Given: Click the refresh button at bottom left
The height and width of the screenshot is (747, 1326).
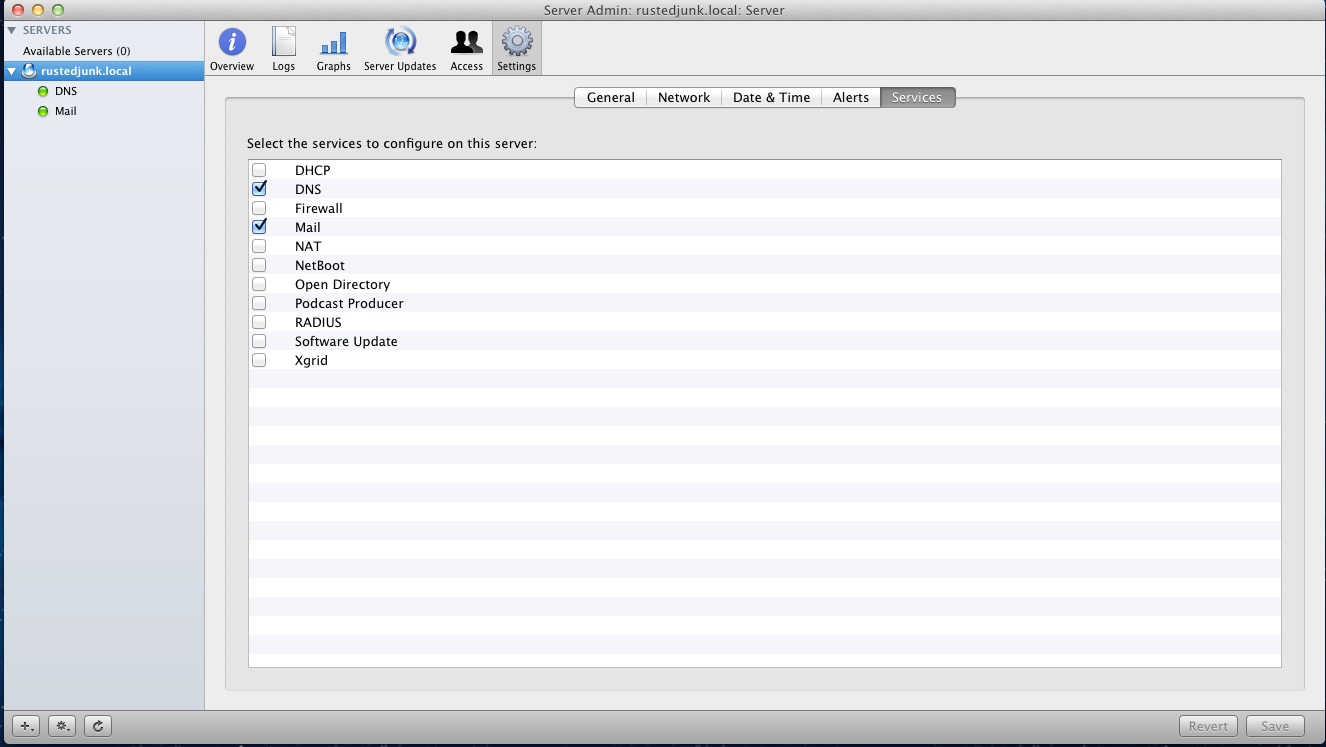Looking at the screenshot, I should coord(98,726).
